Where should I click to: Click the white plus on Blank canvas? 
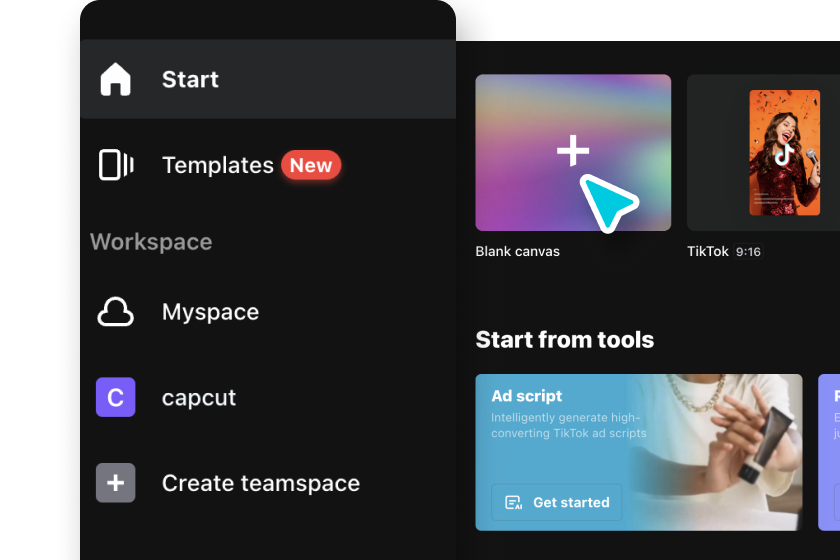tap(573, 150)
